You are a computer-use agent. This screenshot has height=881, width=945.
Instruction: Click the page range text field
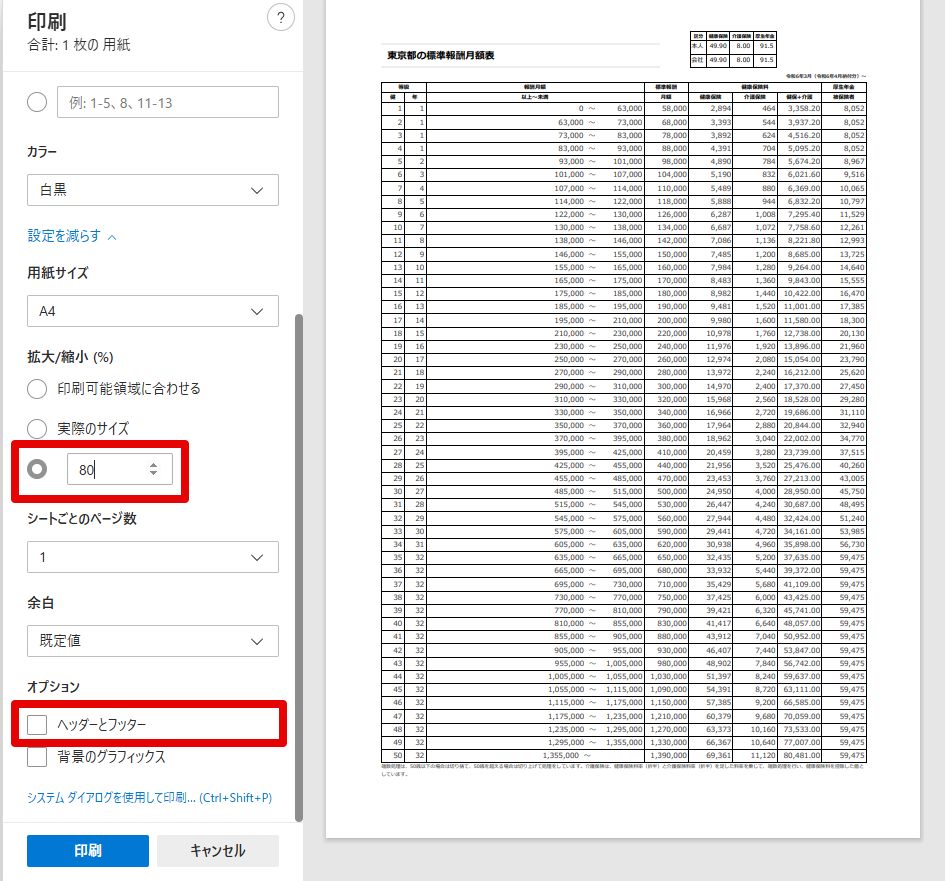(x=168, y=102)
